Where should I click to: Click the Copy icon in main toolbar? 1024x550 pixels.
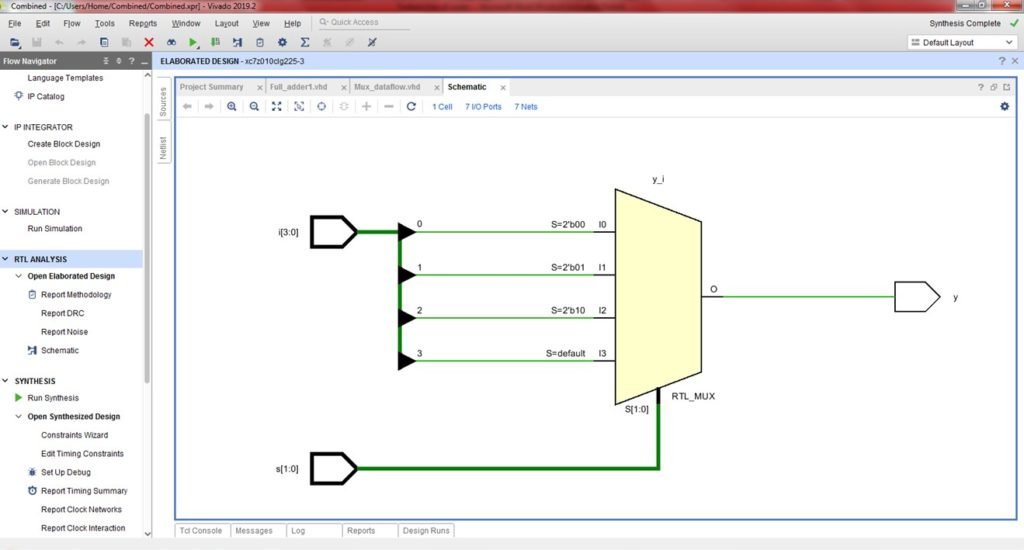tap(104, 42)
